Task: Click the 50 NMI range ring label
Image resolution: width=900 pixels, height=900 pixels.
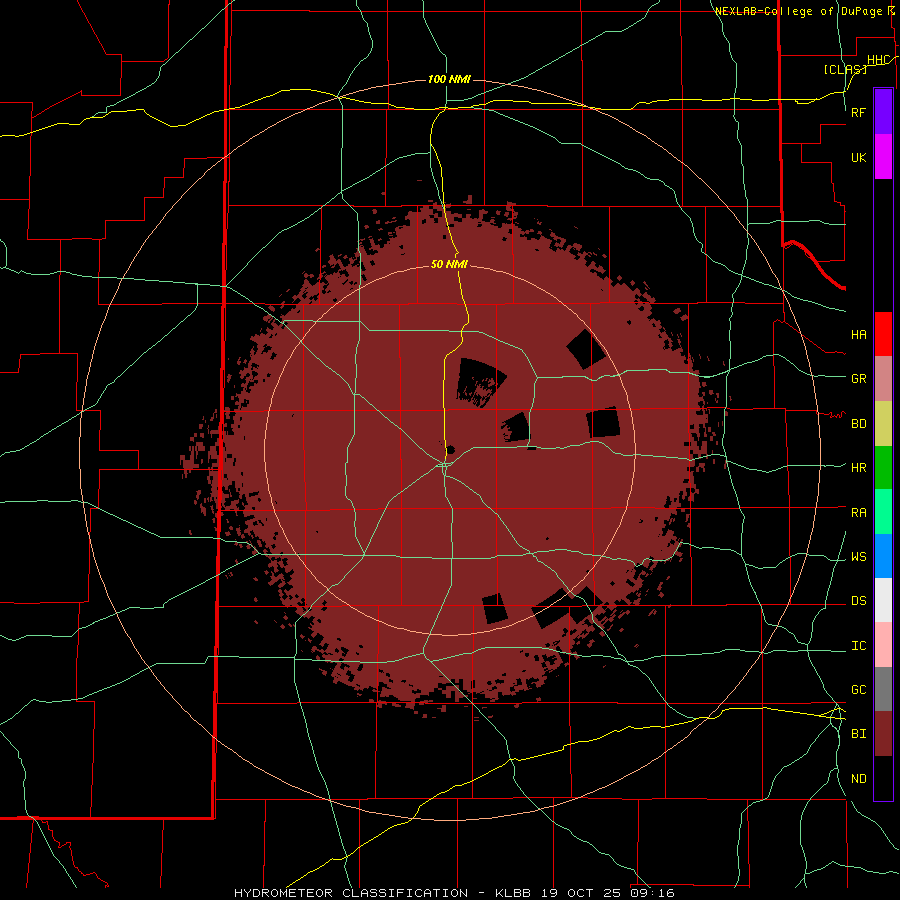Action: point(449,264)
